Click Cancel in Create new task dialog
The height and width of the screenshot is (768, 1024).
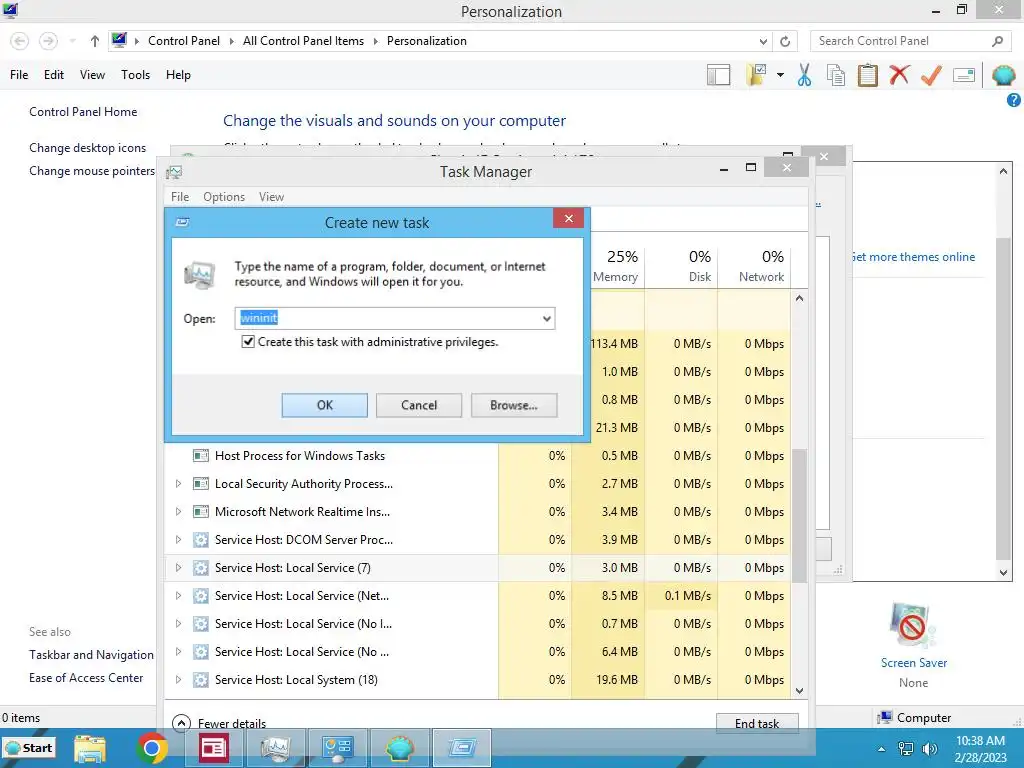pos(419,405)
